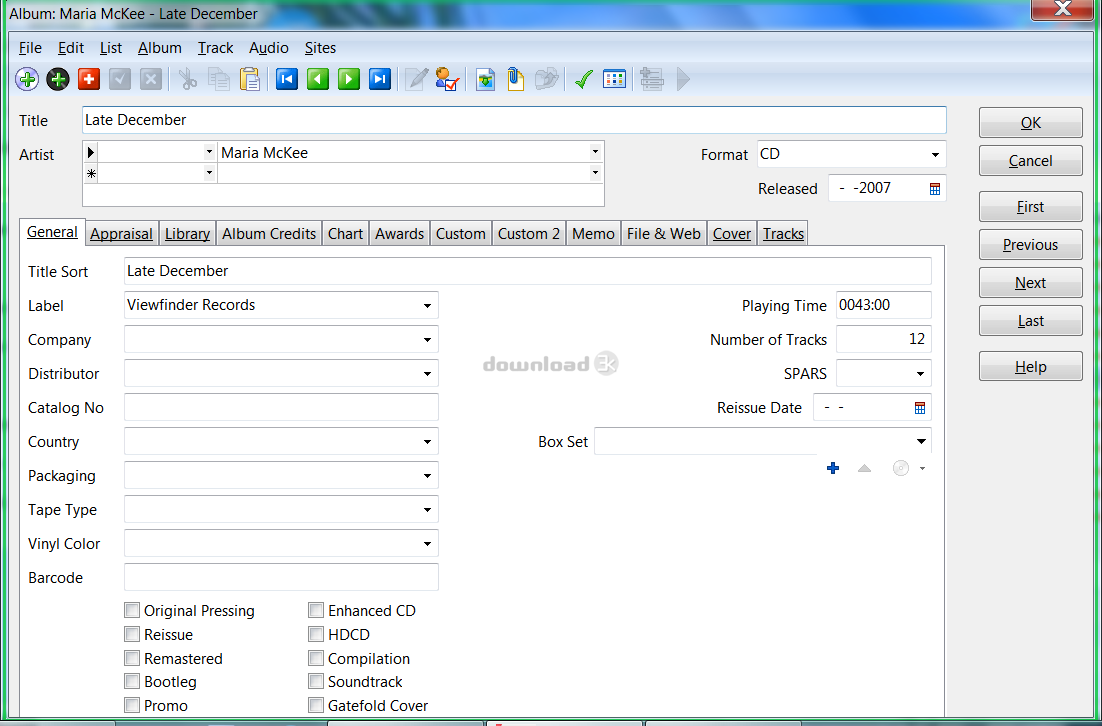Click the black vinyl add album icon
This screenshot has width=1102, height=726.
coord(58,79)
